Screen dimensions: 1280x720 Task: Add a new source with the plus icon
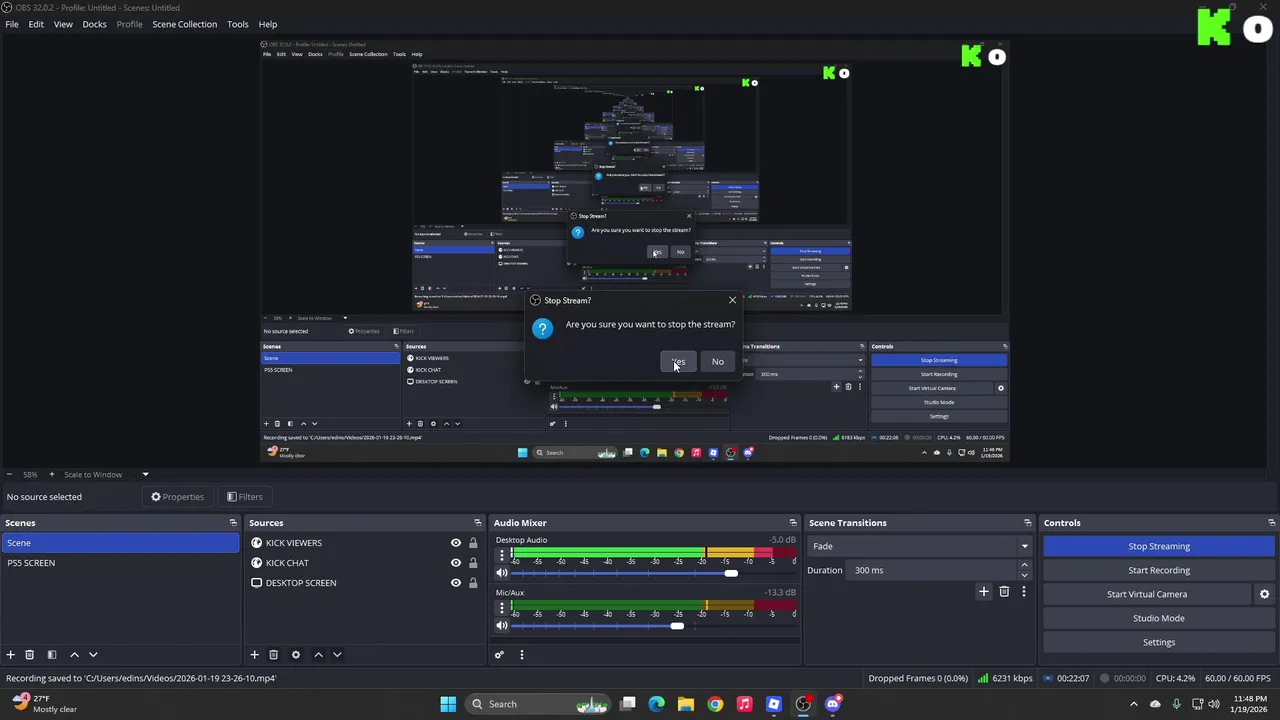click(254, 655)
